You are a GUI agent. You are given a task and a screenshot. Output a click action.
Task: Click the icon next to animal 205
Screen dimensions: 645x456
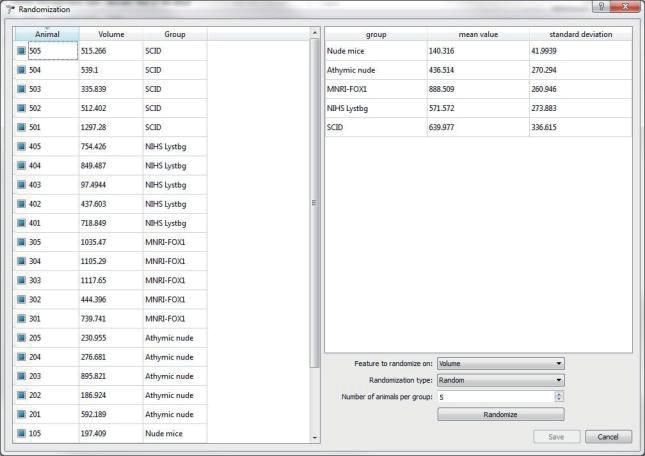21,338
